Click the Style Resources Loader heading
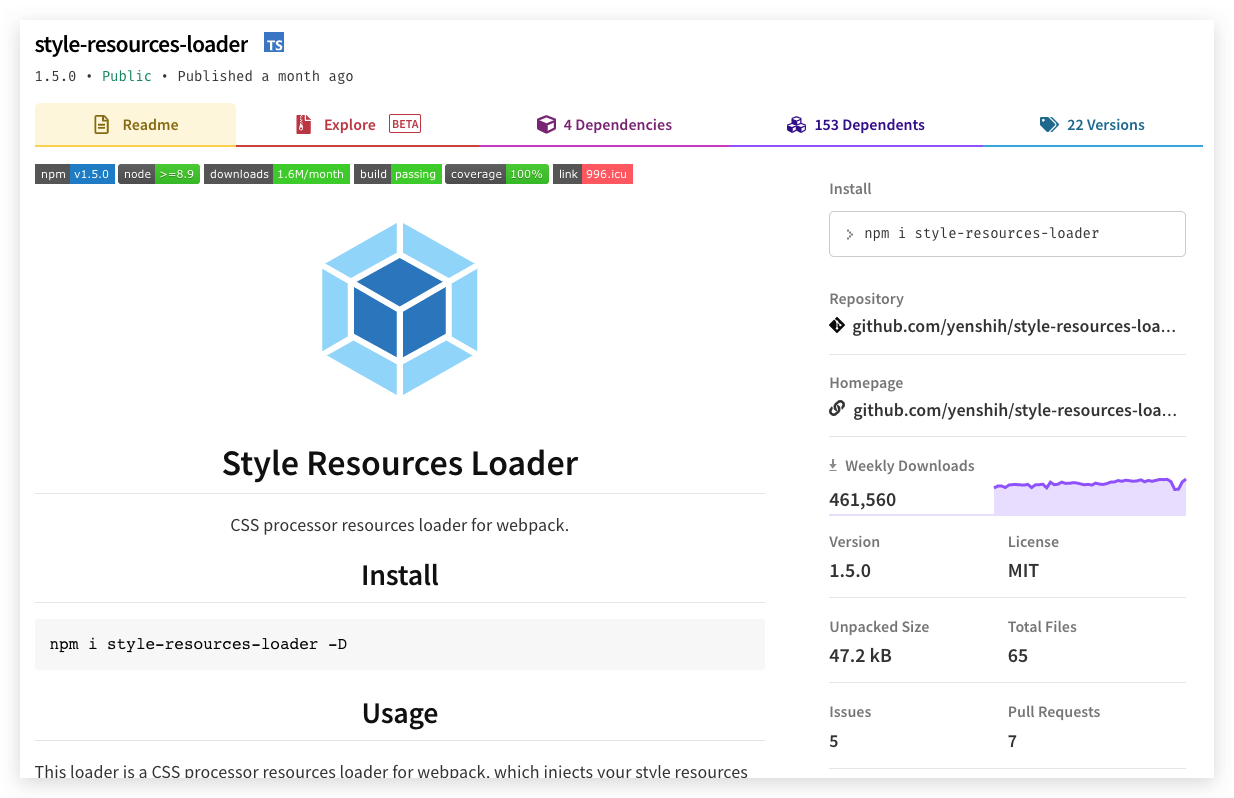This screenshot has height=798, width=1234. click(400, 463)
